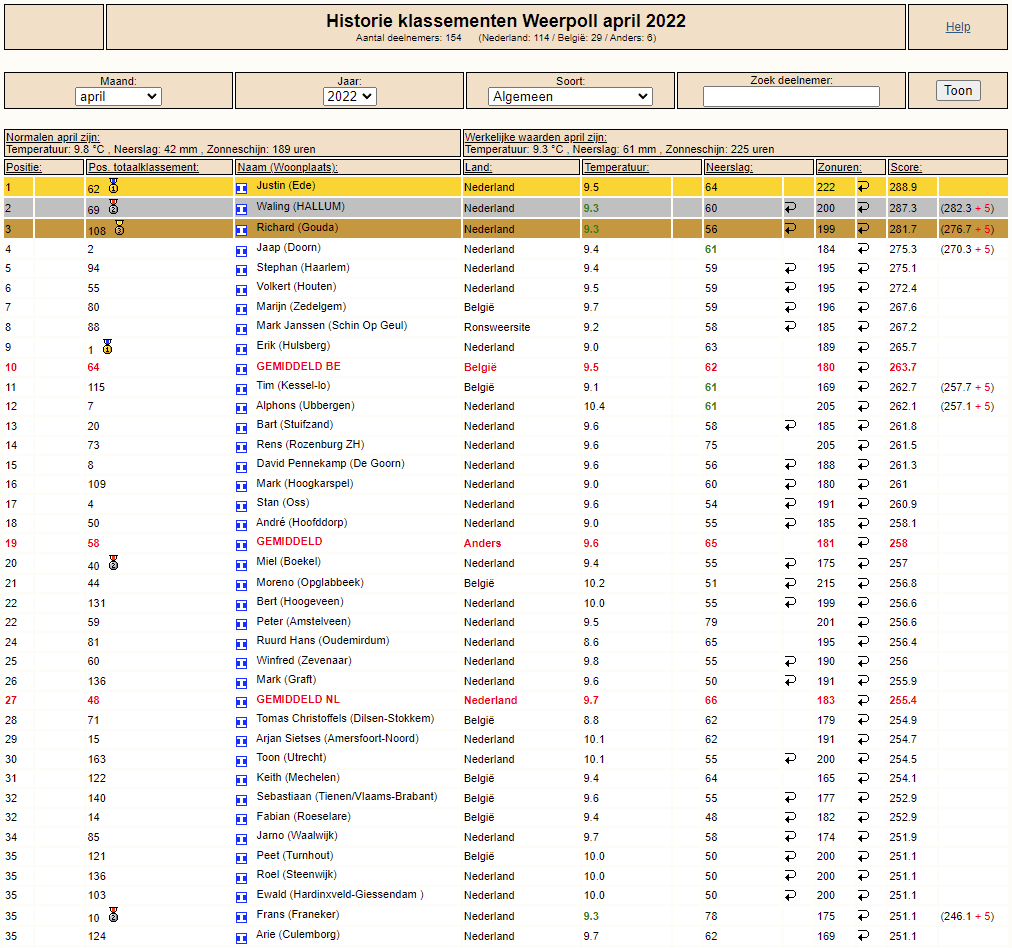Click the blue icon beside GEMIDDELD BE
This screenshot has height=948, width=1012.
[x=241, y=368]
